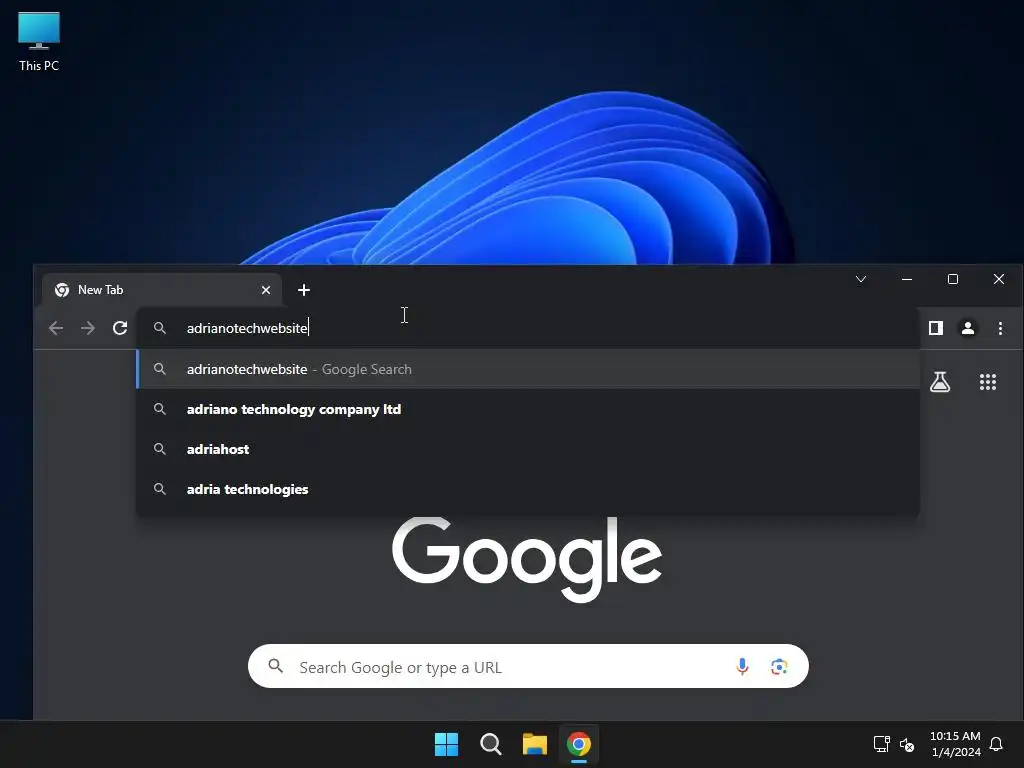Open Google Lens image search icon

[778, 667]
